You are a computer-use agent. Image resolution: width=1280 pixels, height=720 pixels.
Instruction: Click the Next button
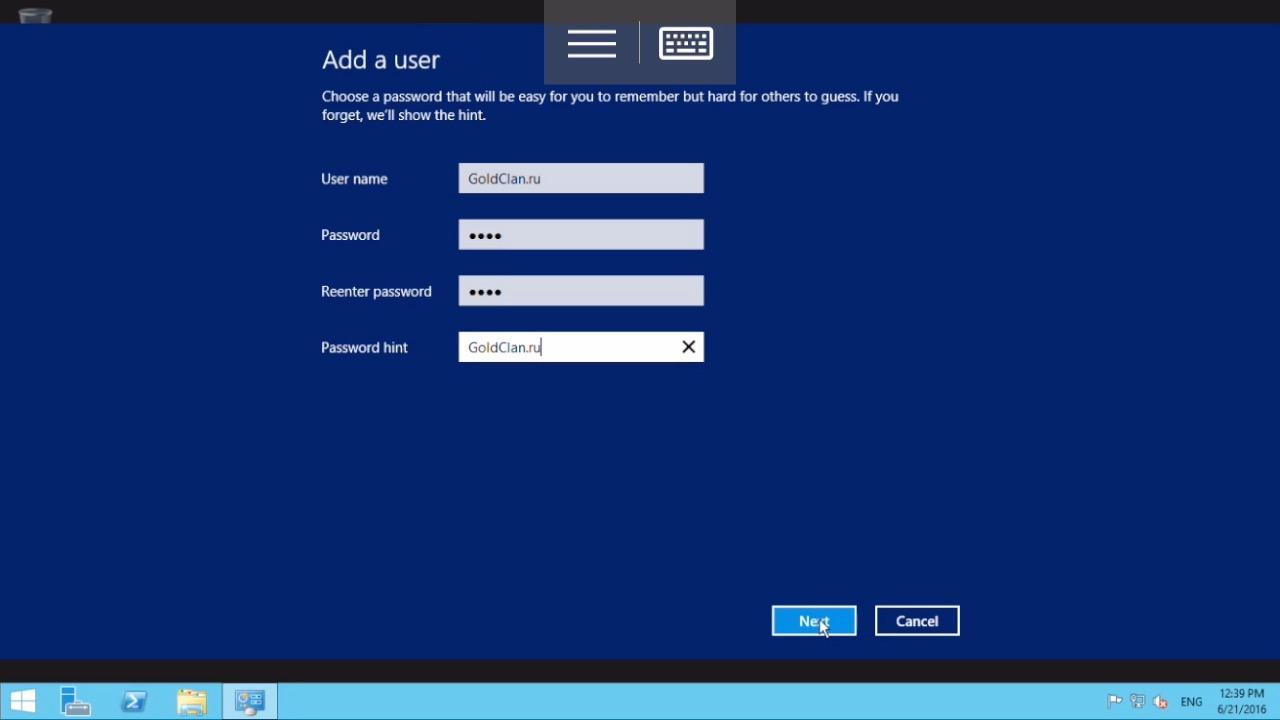[814, 621]
